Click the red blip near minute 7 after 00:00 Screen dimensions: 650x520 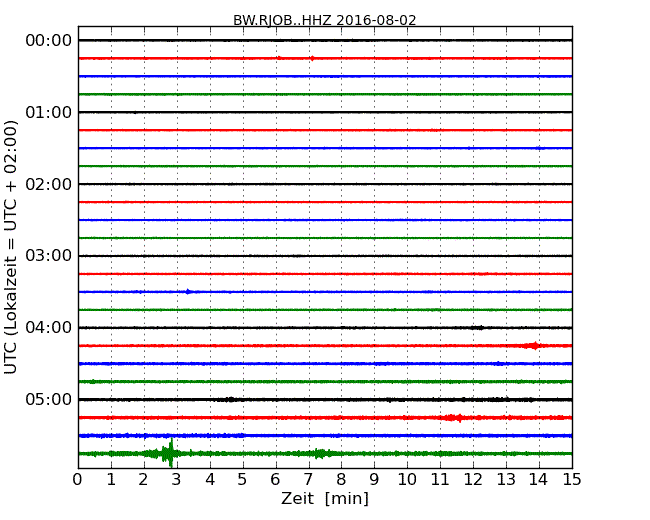(312, 58)
